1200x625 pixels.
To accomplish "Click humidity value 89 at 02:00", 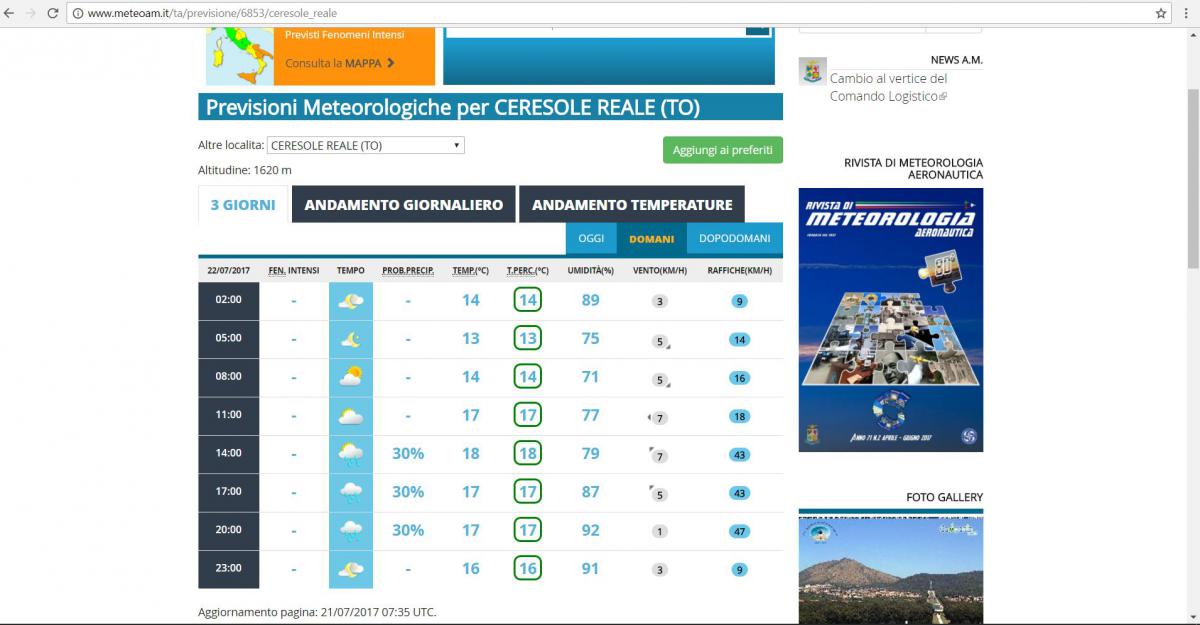I will point(590,300).
